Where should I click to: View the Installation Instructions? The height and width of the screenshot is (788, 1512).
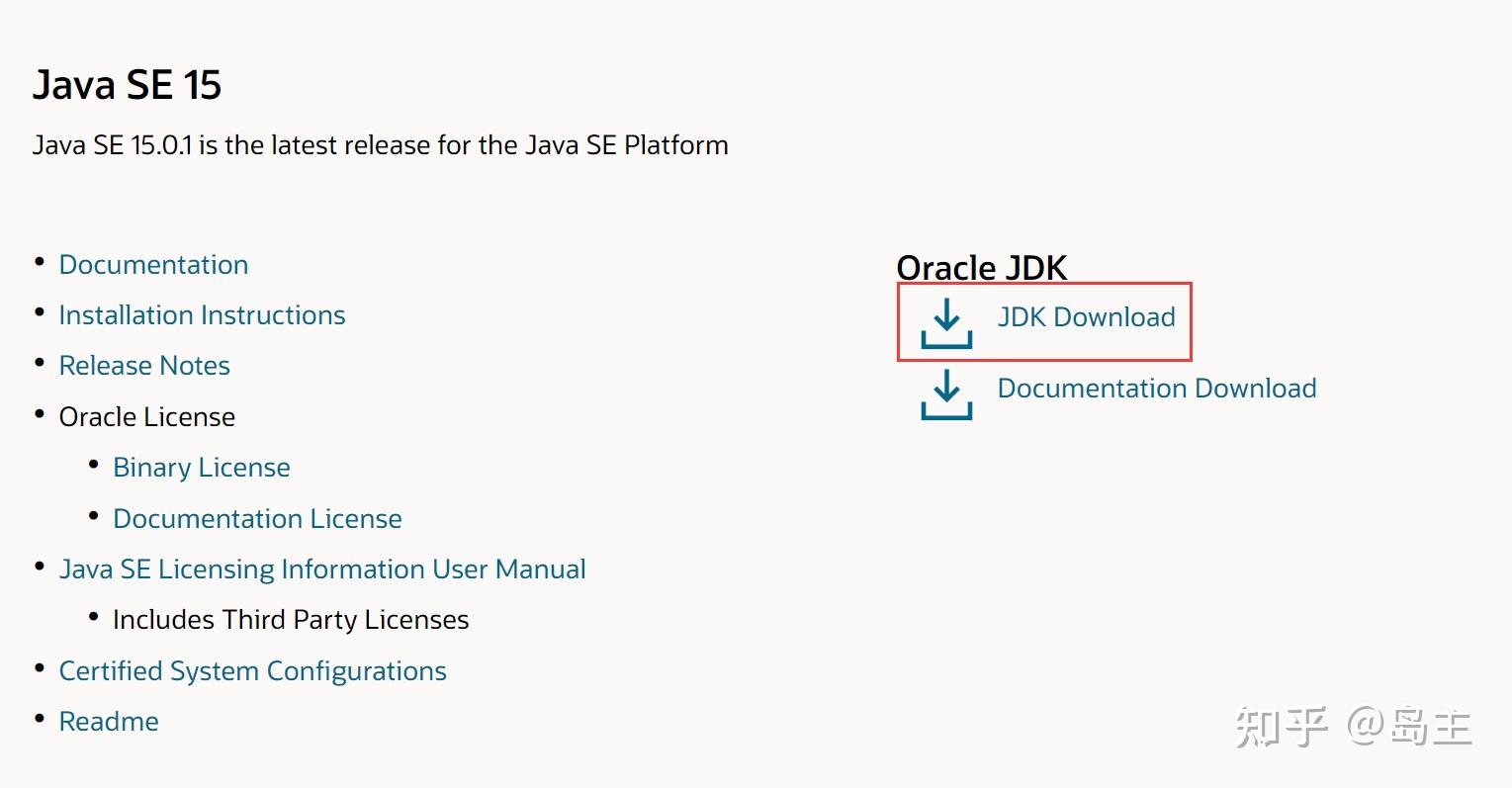pyautogui.click(x=202, y=314)
